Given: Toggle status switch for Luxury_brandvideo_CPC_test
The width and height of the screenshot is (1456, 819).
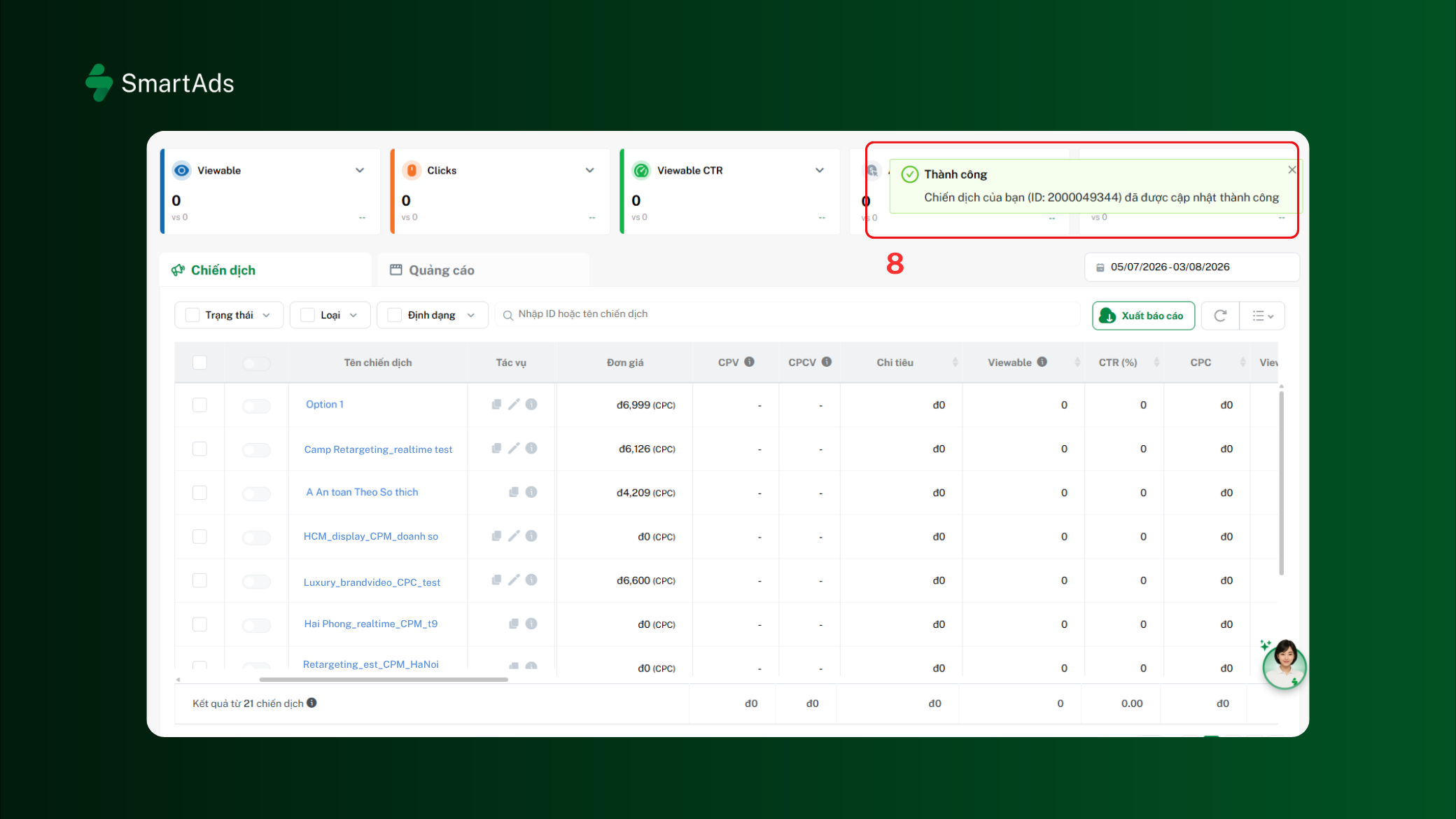Looking at the screenshot, I should point(256,582).
